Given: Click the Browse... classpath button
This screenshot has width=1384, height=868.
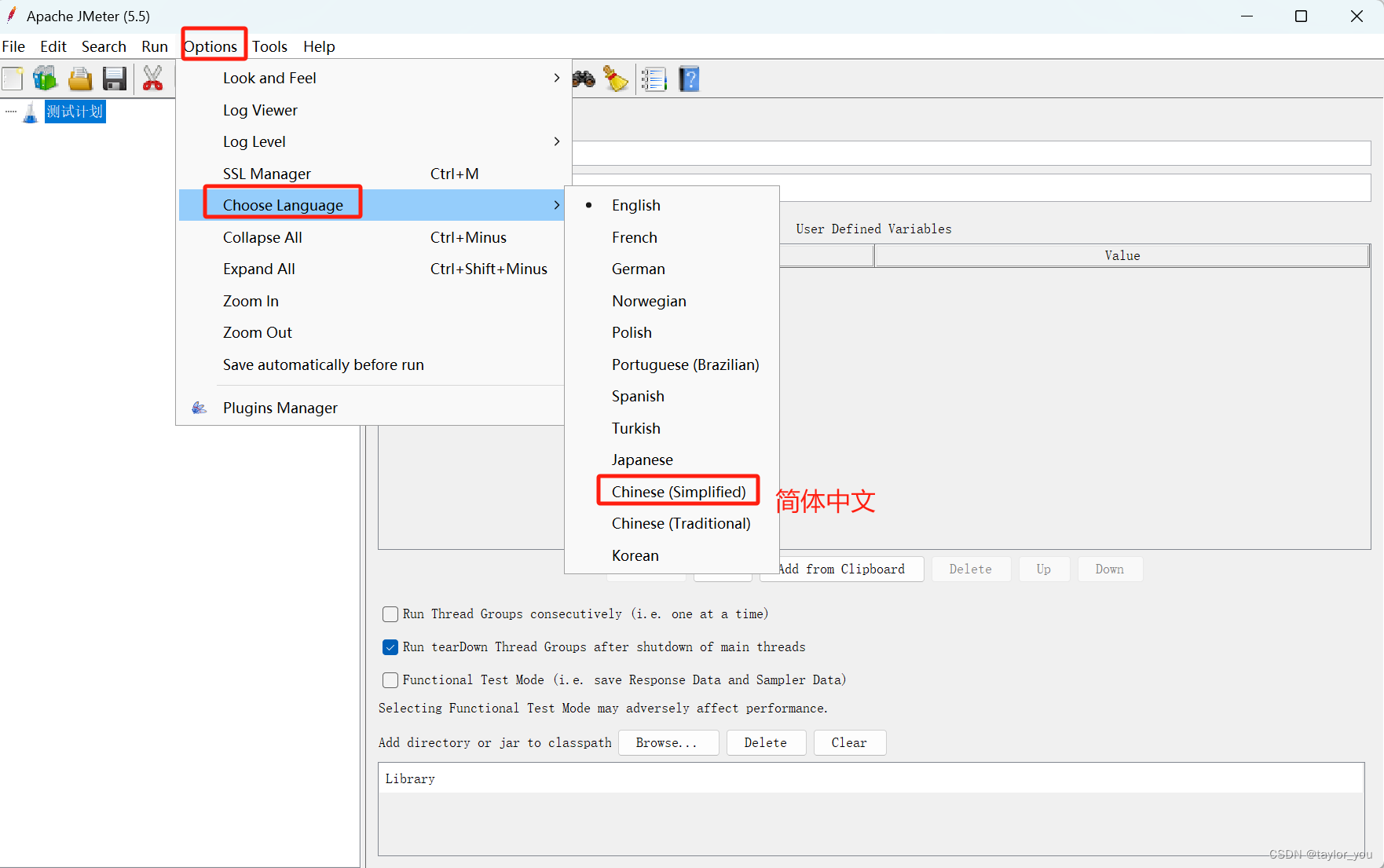Looking at the screenshot, I should [667, 743].
